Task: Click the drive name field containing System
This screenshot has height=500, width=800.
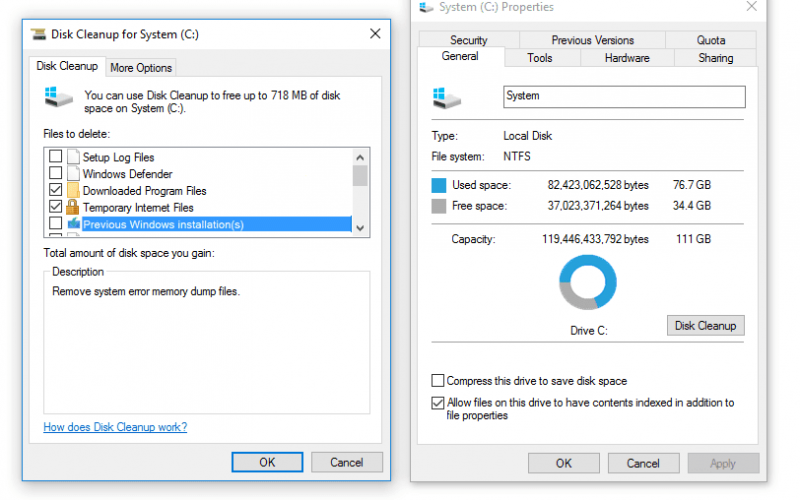Action: click(x=624, y=97)
